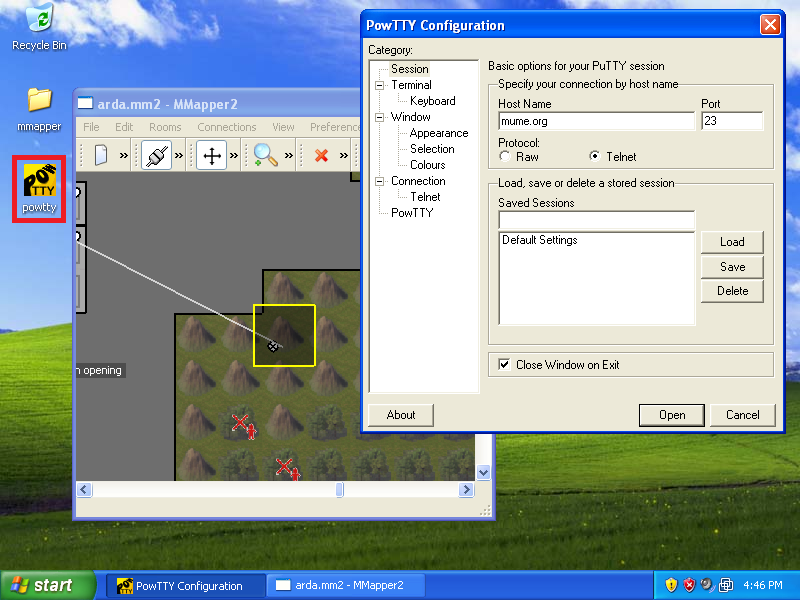Select the connection plug tool in MMapper2
Image resolution: width=800 pixels, height=600 pixels.
coord(156,155)
